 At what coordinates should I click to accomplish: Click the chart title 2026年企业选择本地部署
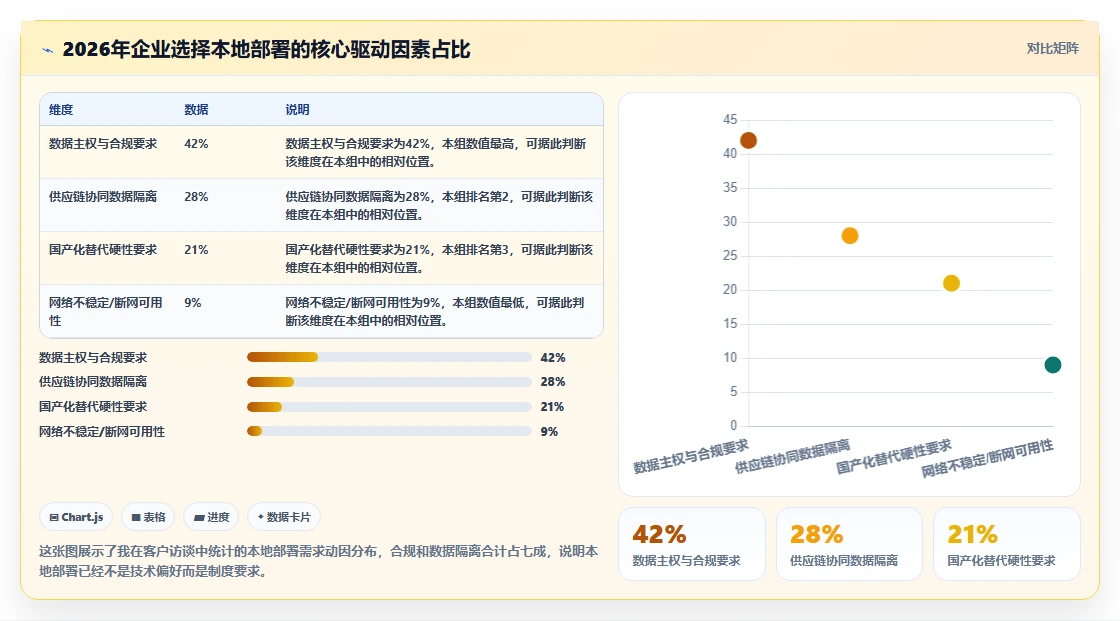tap(266, 49)
